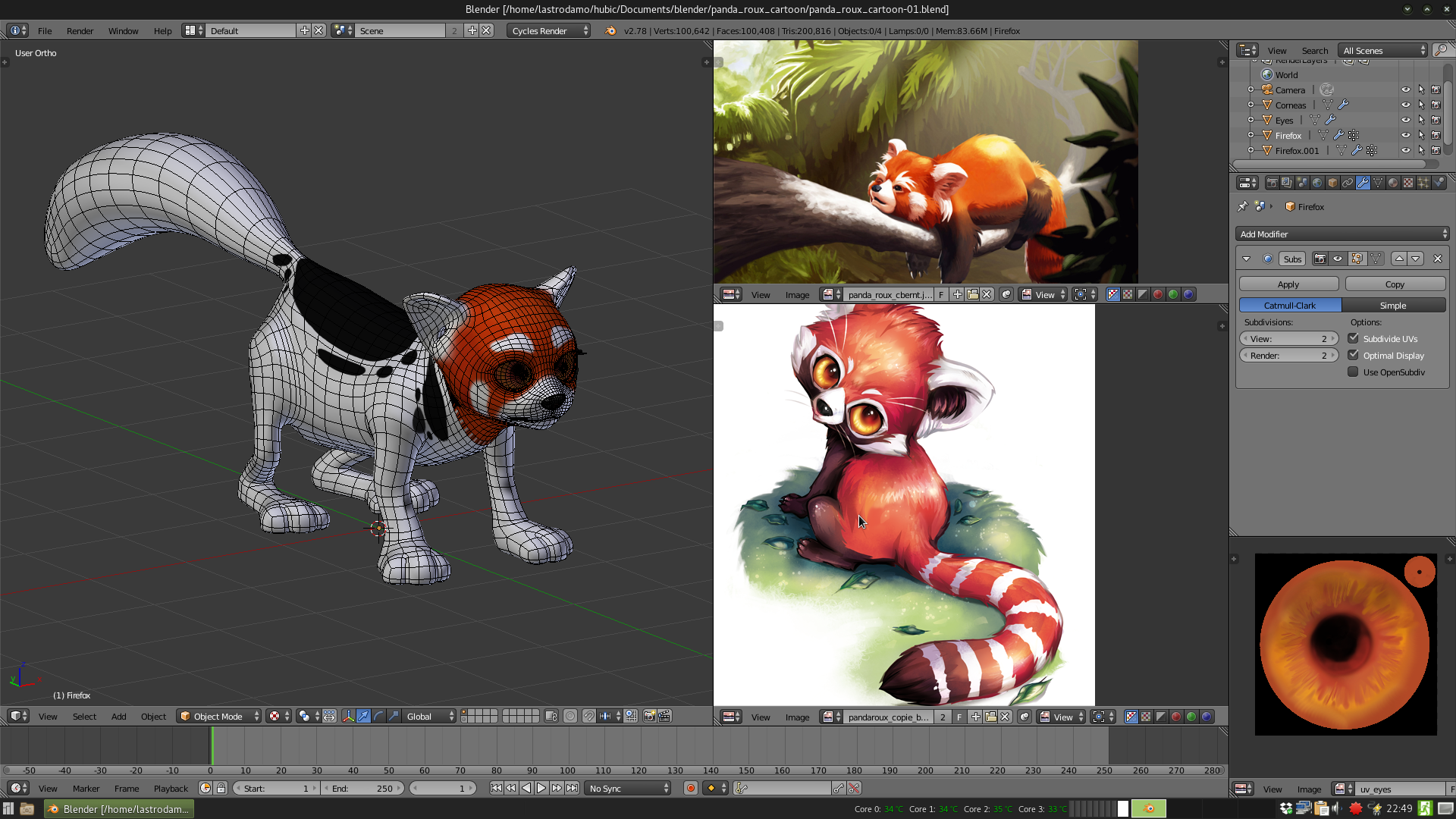
Task: Open the No Sync playback dropdown
Action: point(628,788)
